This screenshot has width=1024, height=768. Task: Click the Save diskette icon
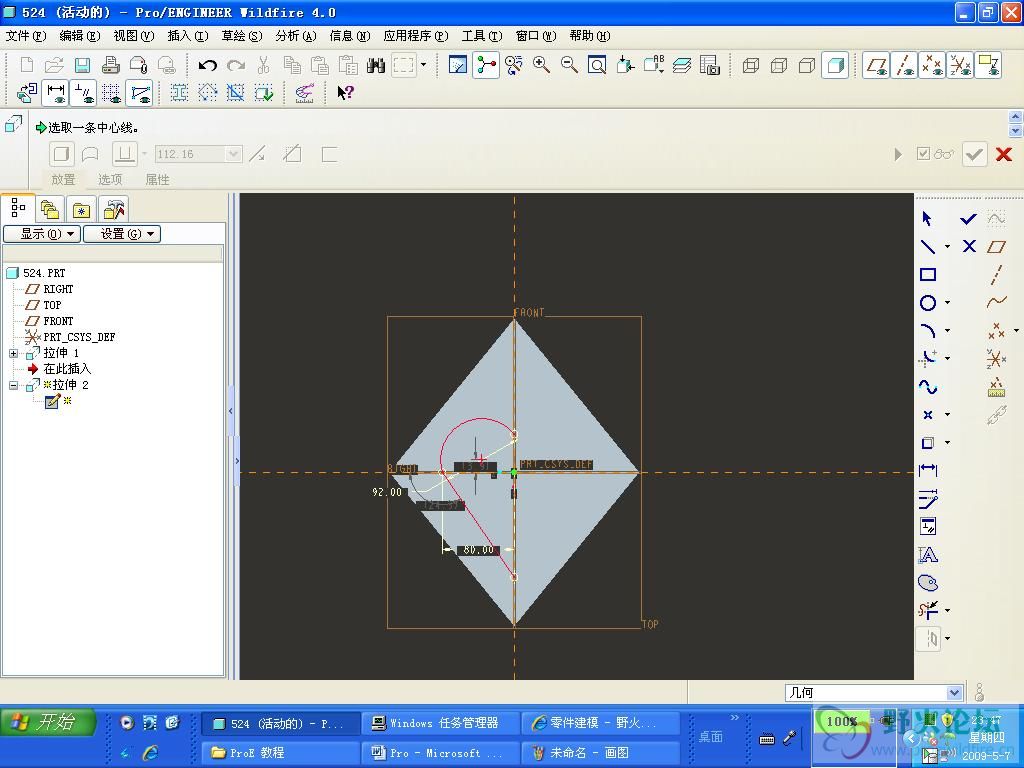[x=82, y=65]
